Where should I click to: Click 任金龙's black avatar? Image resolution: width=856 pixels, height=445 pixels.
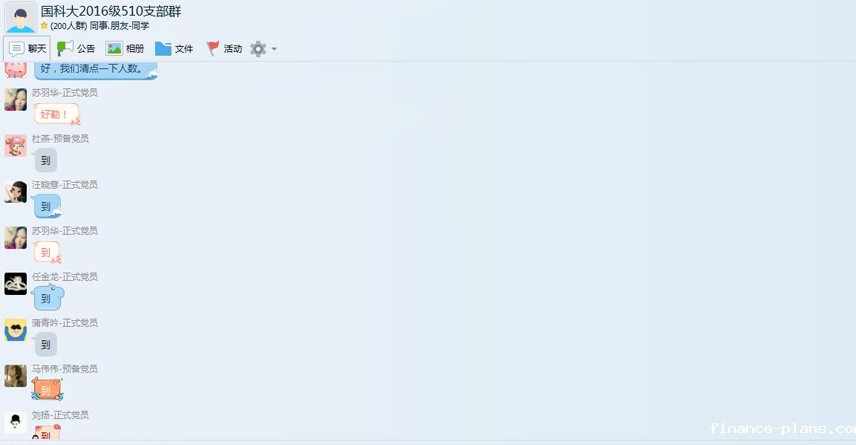tap(15, 284)
